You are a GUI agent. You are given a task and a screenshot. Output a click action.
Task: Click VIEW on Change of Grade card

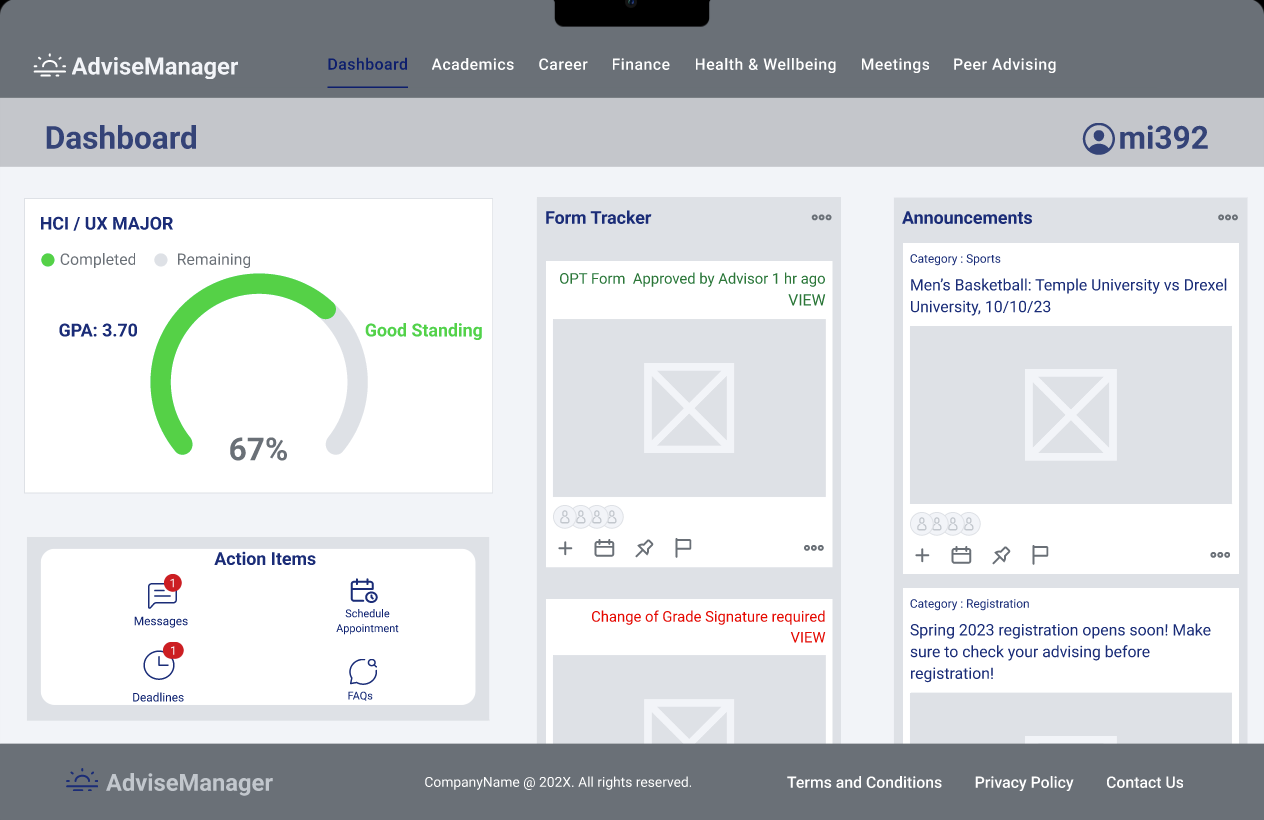(x=808, y=637)
